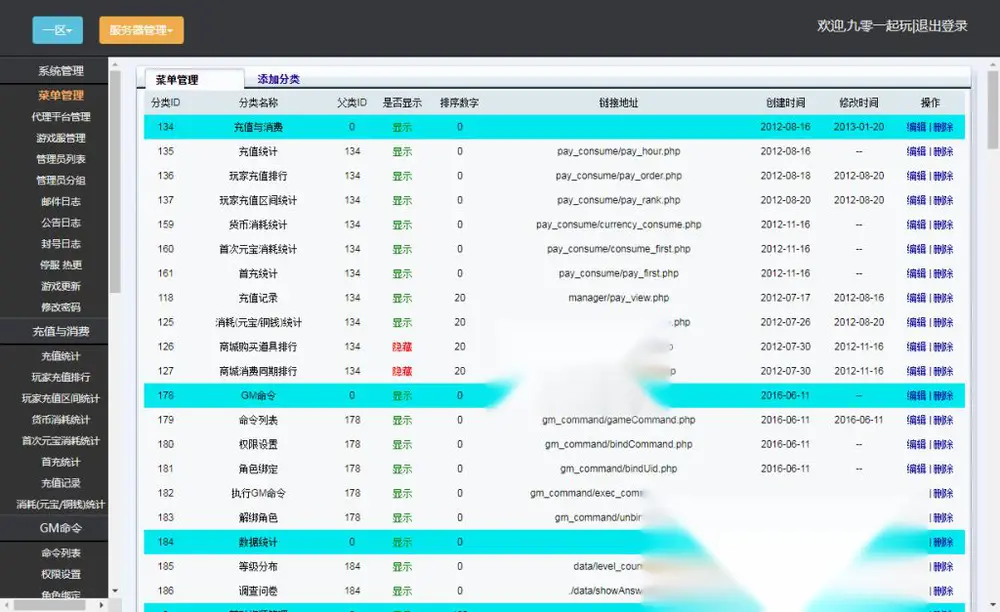Delete row 180 权限设置
The height and width of the screenshot is (612, 1000).
point(943,444)
